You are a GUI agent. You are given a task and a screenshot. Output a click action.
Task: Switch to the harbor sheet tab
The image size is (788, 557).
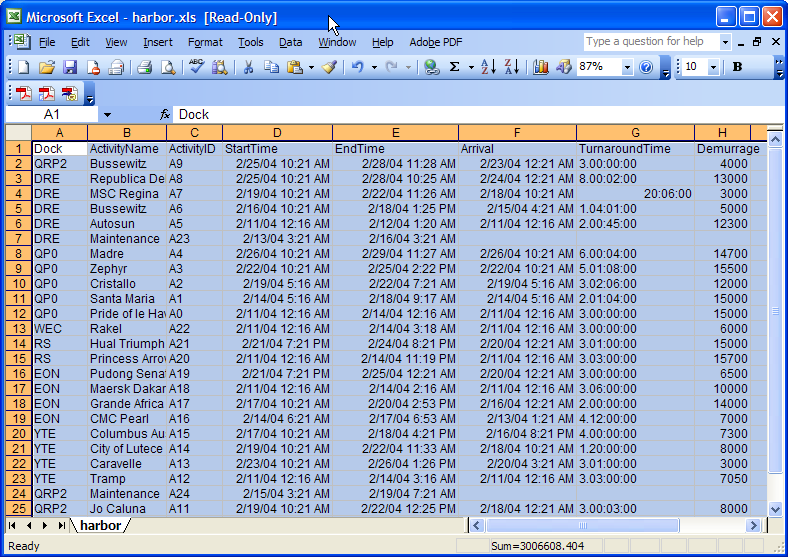click(100, 526)
